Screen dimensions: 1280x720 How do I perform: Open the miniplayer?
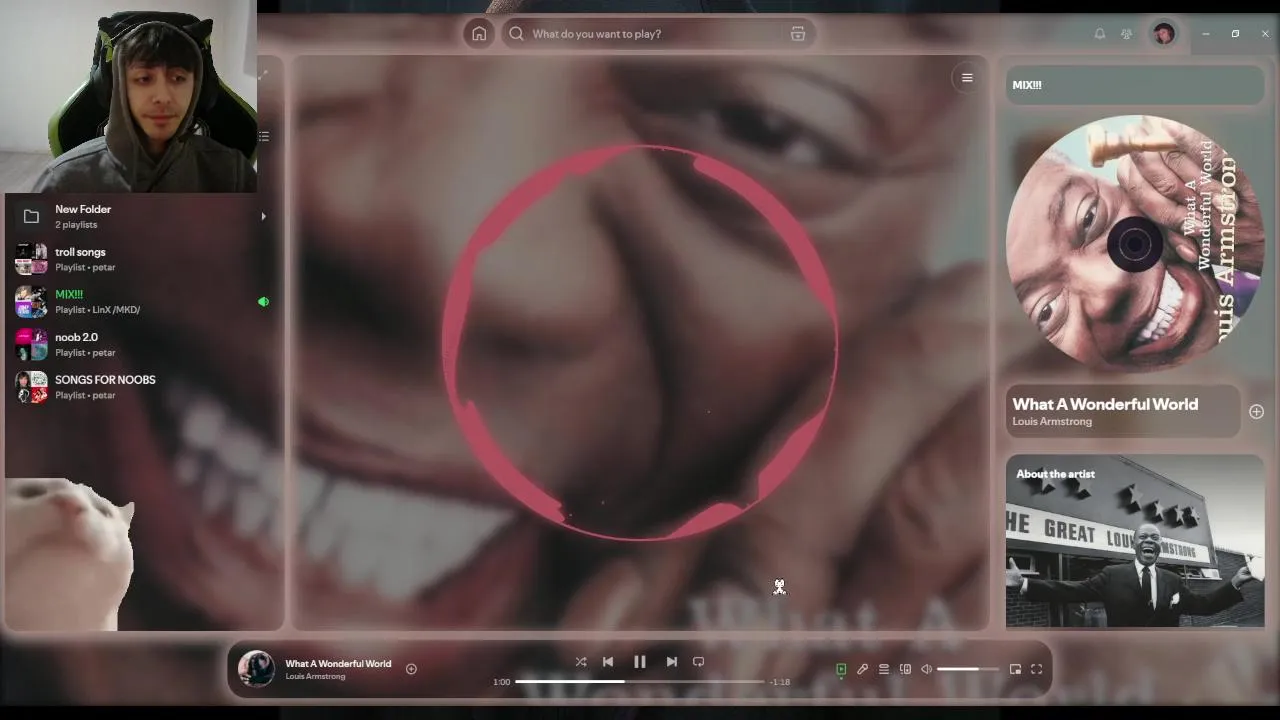pyautogui.click(x=1015, y=669)
